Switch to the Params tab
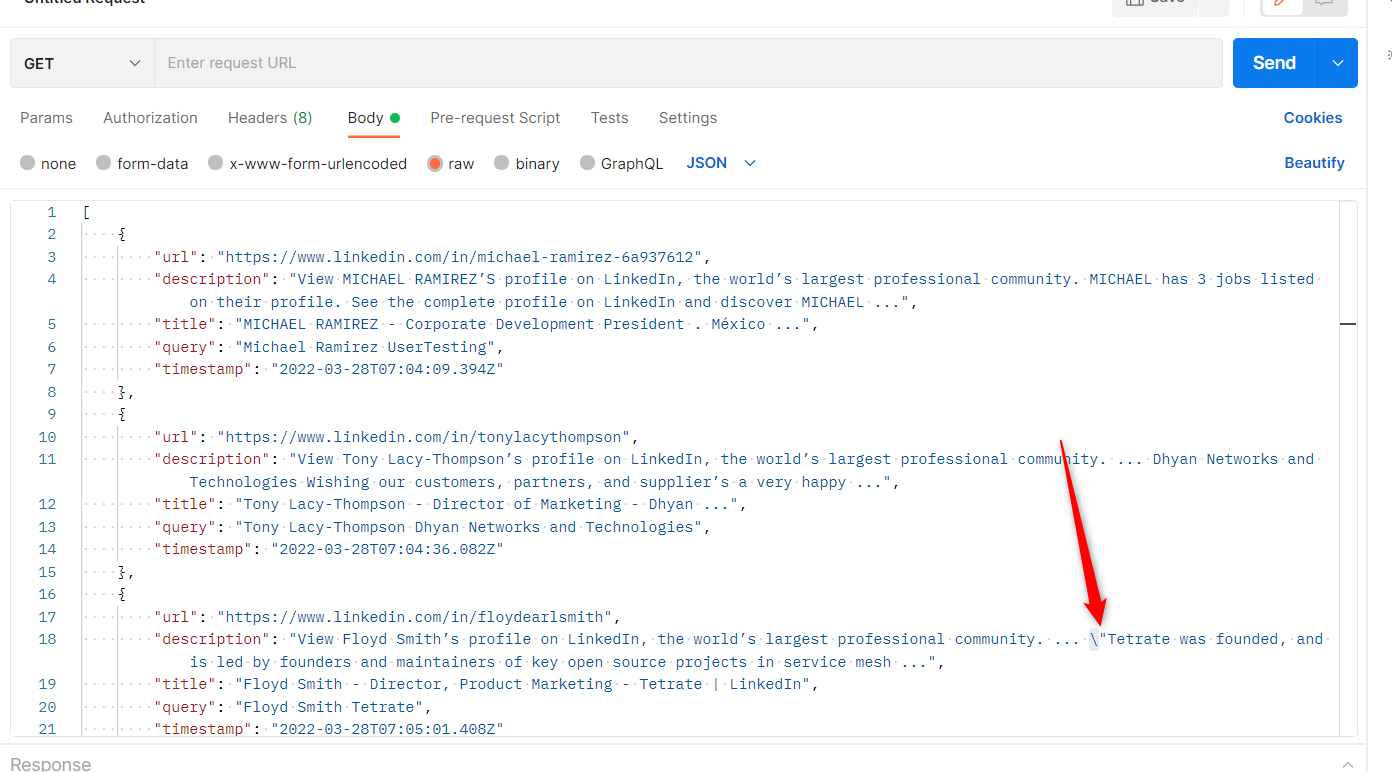The height and width of the screenshot is (772, 1392). coord(46,118)
